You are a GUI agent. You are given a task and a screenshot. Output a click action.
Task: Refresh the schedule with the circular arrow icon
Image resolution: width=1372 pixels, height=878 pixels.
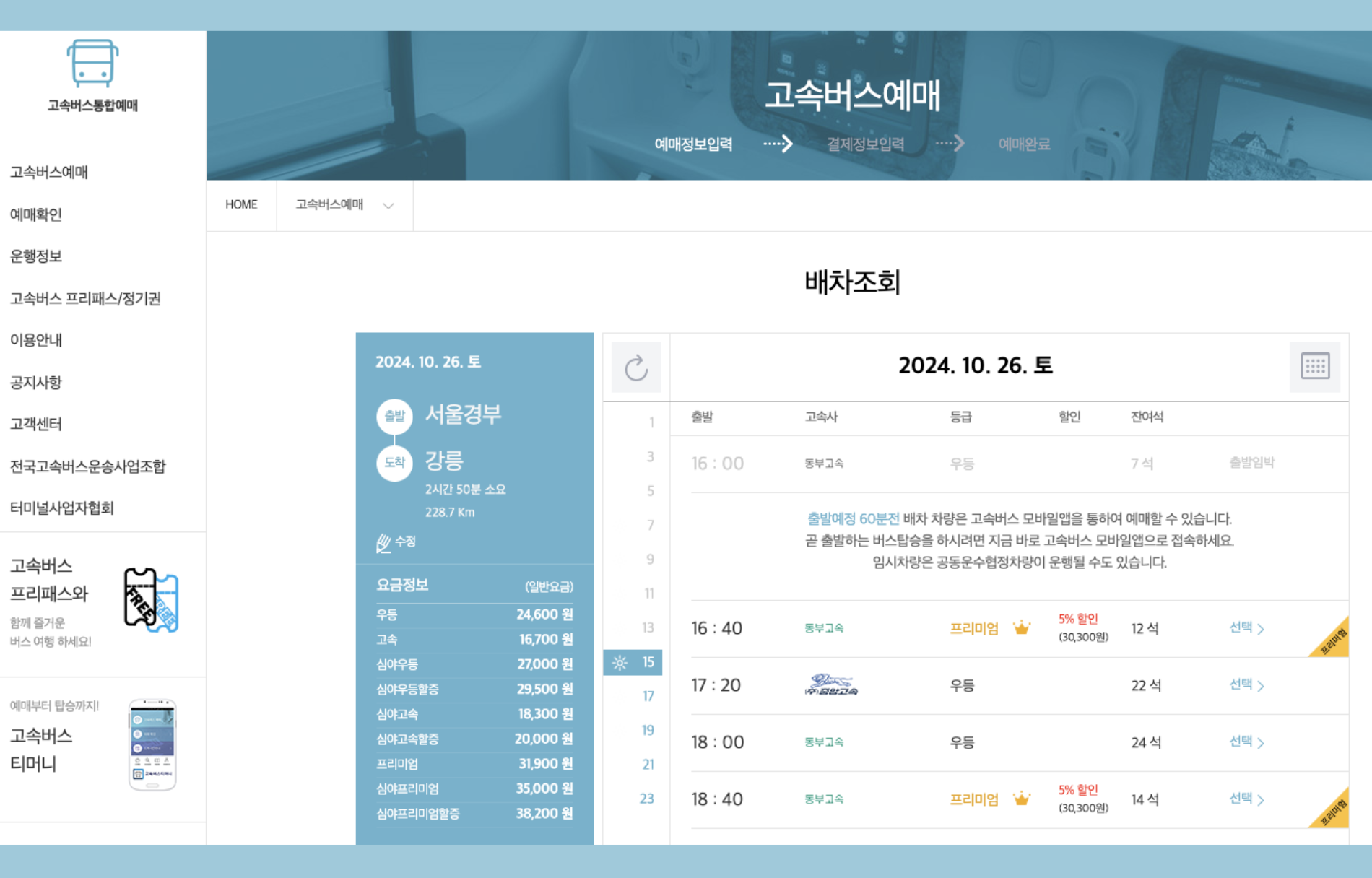(636, 367)
